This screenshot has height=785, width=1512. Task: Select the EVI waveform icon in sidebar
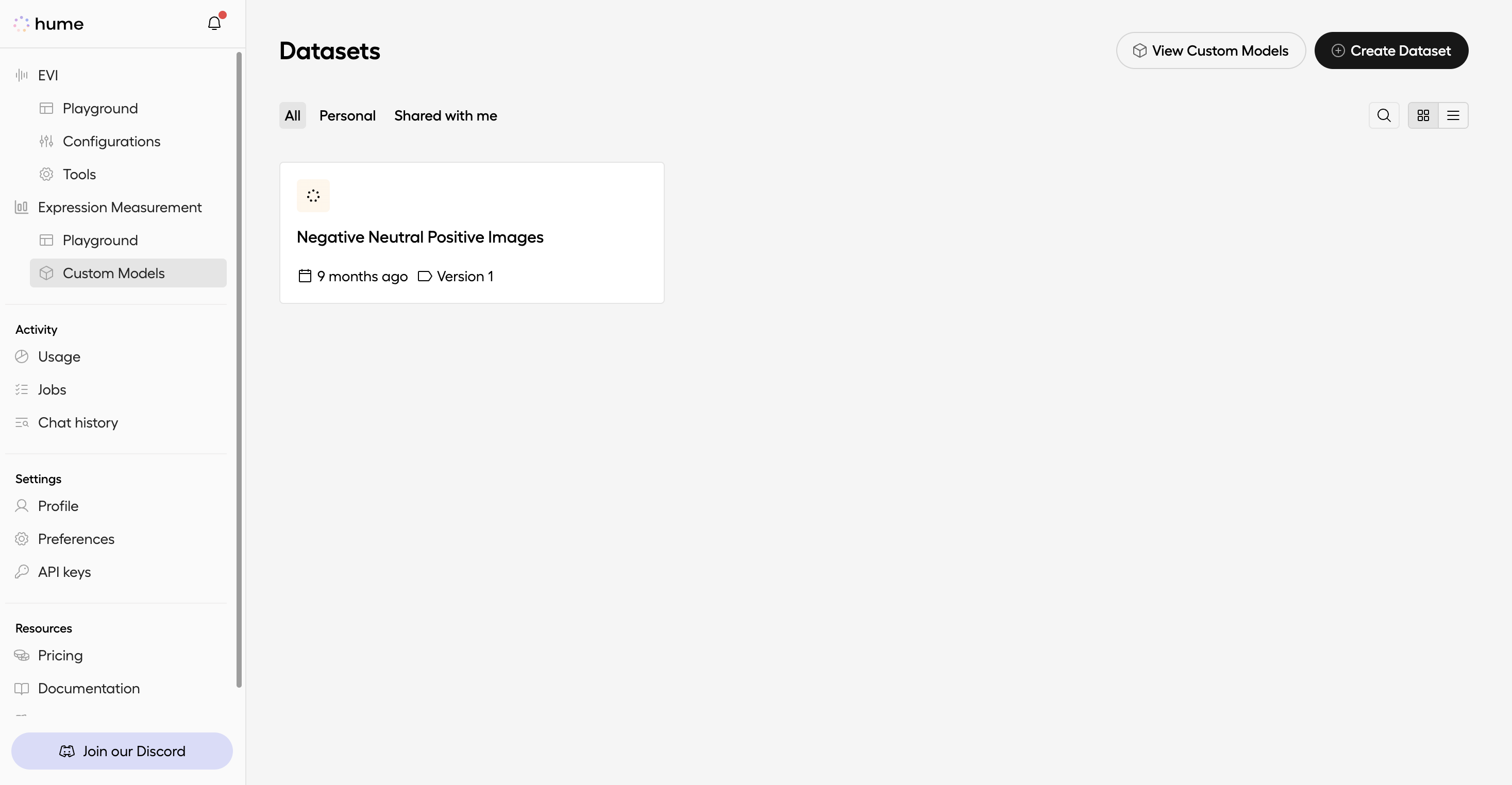point(21,75)
